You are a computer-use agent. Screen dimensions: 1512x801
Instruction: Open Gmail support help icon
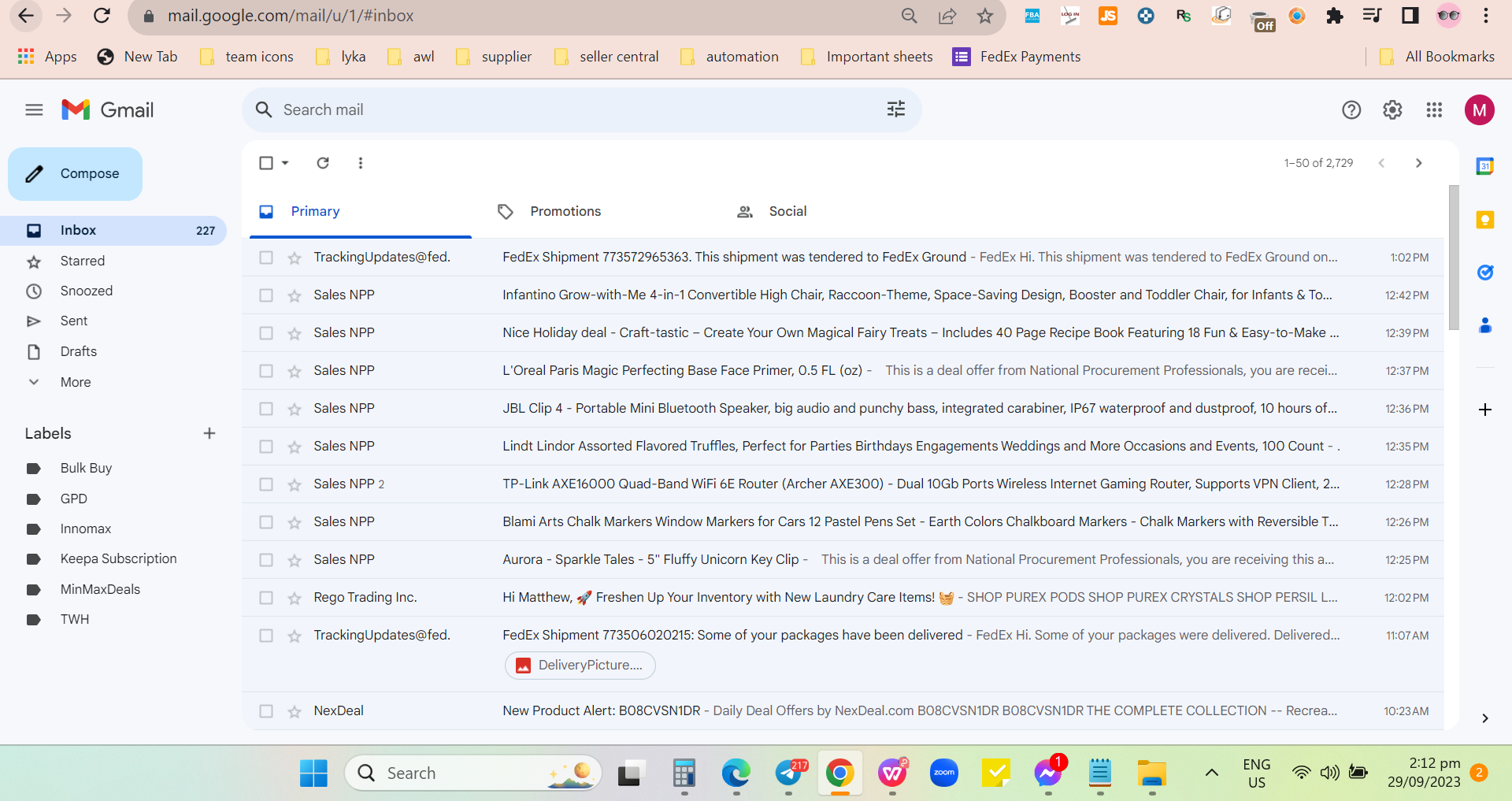click(x=1351, y=110)
